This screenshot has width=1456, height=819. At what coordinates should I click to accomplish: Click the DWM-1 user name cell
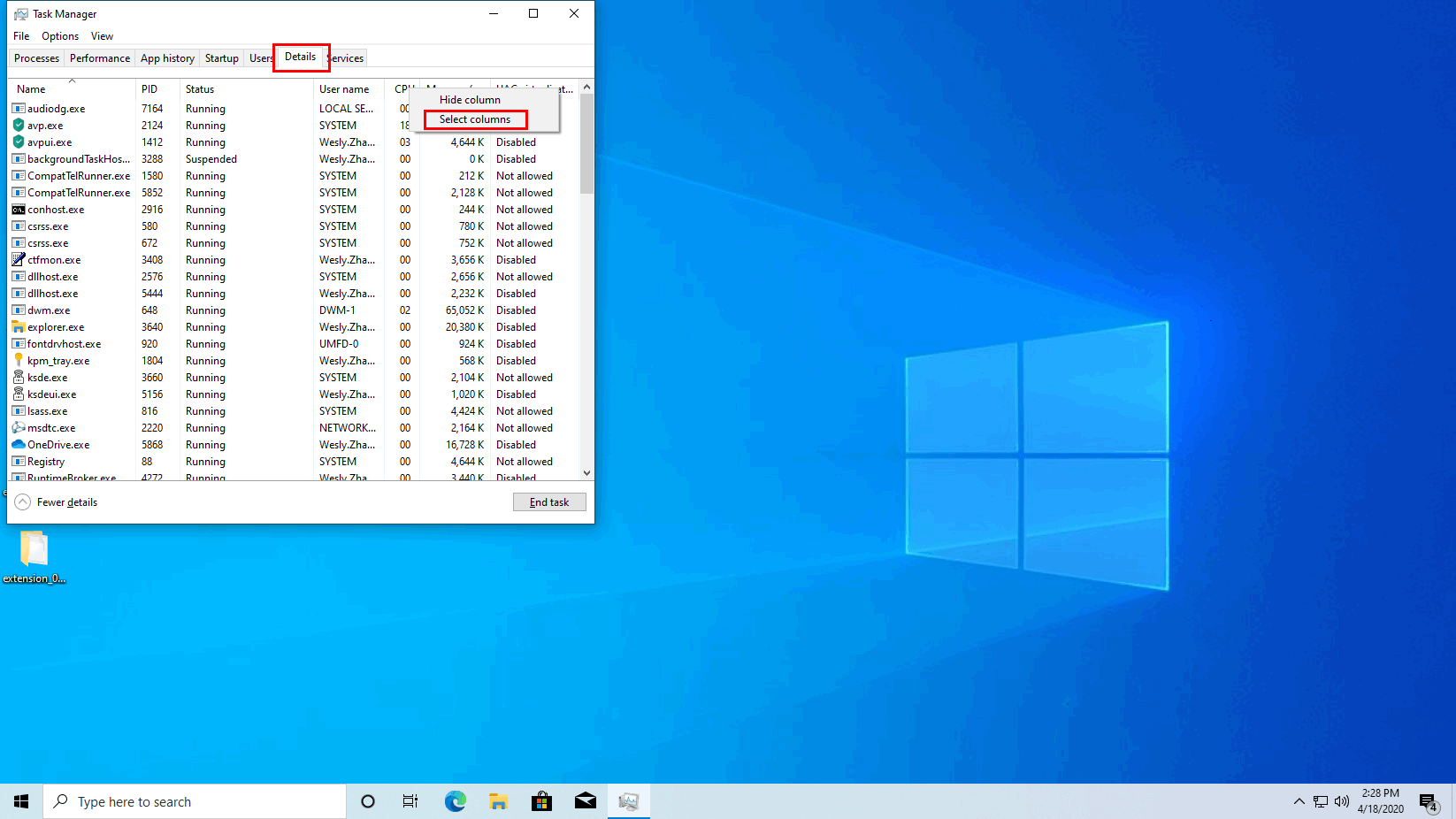[x=337, y=310]
